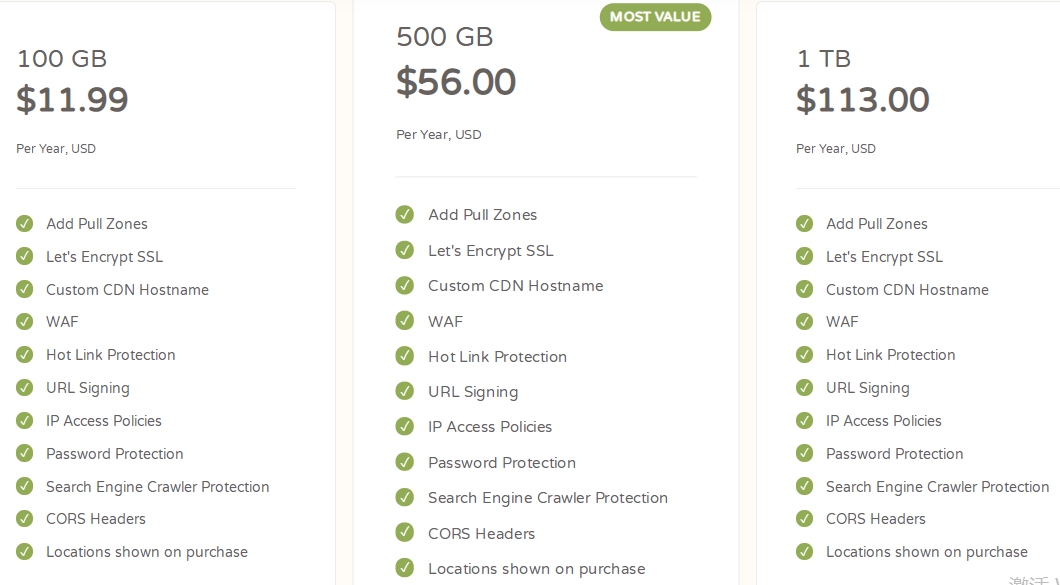Select the $113.00 price of the 1 TB plan
Image resolution: width=1060 pixels, height=585 pixels.
863,100
